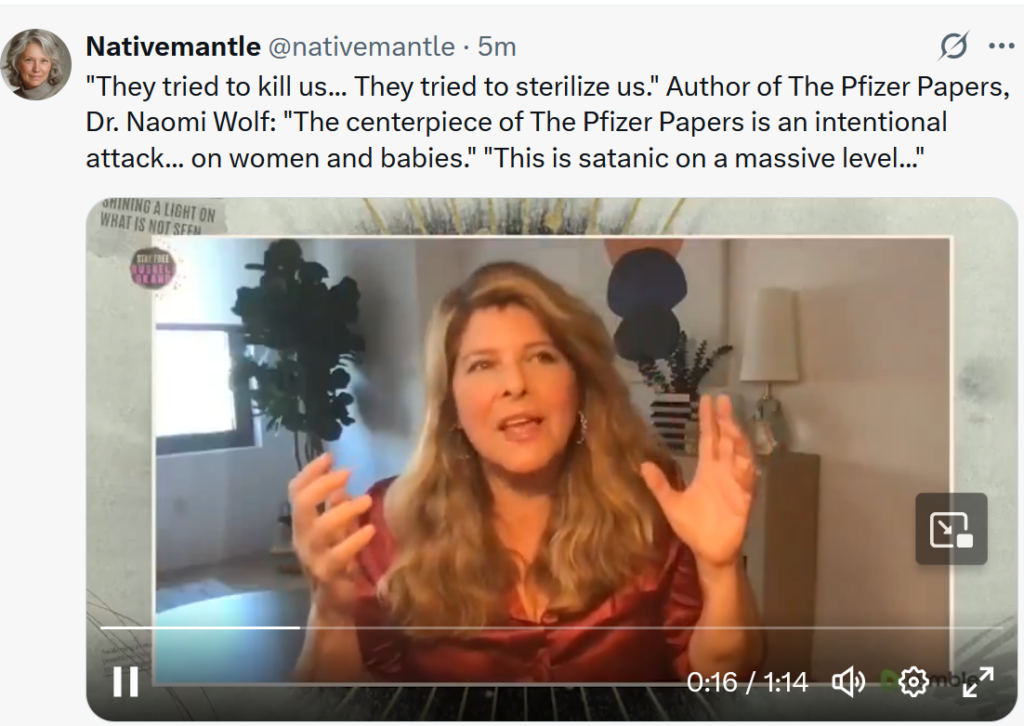Click the tweet text about Pfizer Papers
The image size is (1024, 726).
click(547, 122)
